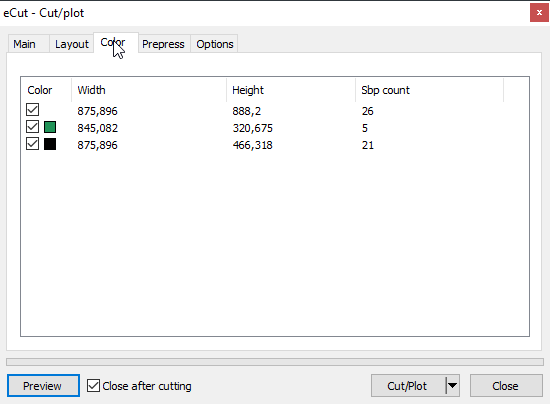Toggle the black color row checkbox
The width and height of the screenshot is (550, 404).
coord(32,144)
